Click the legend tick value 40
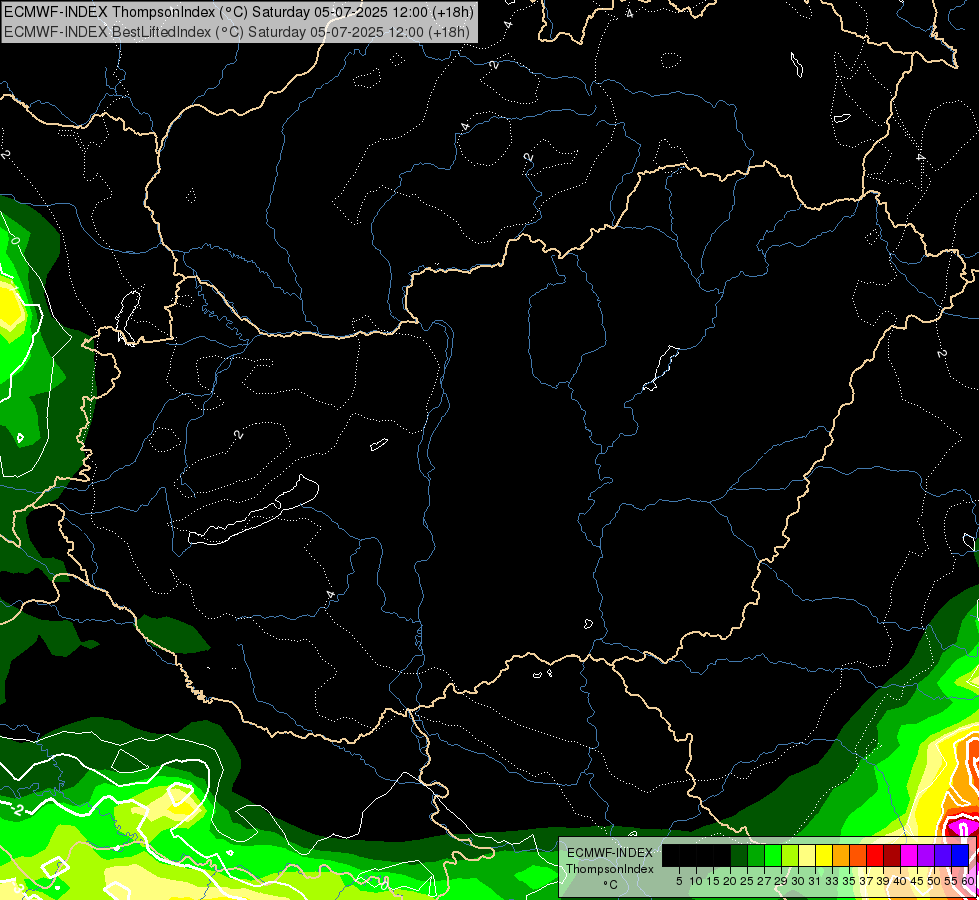Viewport: 979px width, 900px height. (900, 881)
